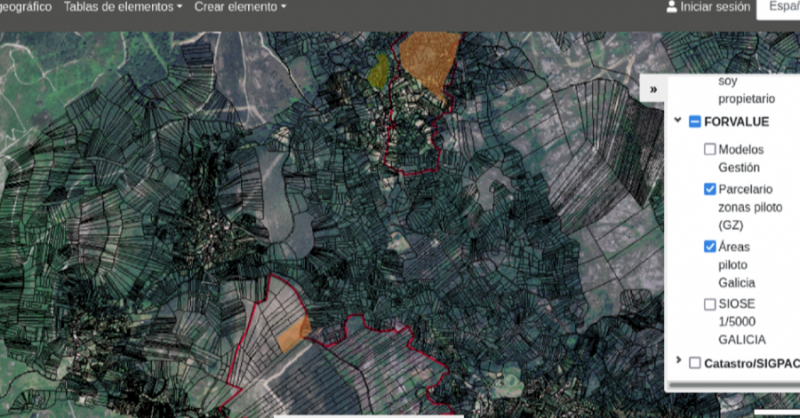This screenshot has width=800, height=418.
Task: Click the large orange polygon at map top
Action: (x=430, y=61)
